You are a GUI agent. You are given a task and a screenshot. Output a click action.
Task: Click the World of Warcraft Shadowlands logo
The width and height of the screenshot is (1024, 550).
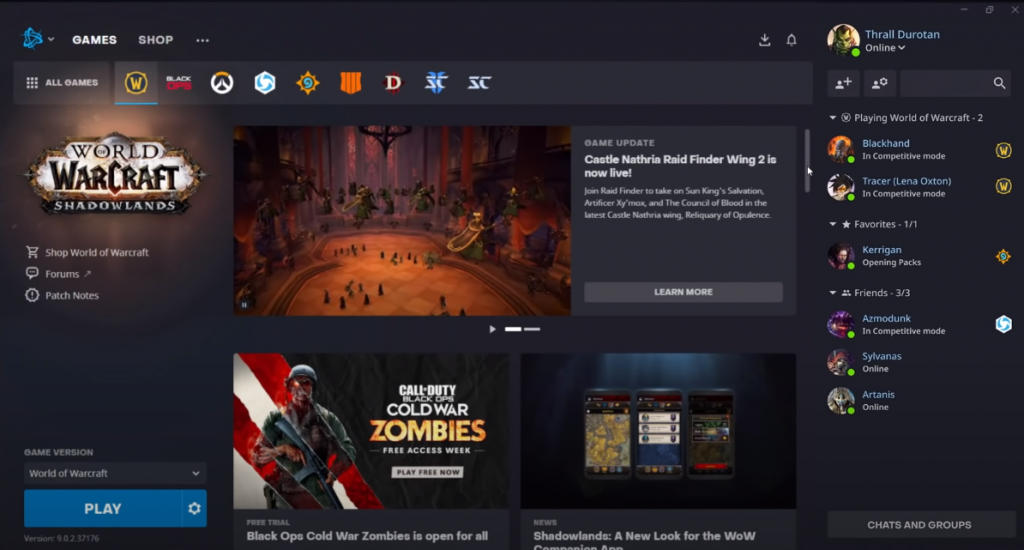pyautogui.click(x=116, y=173)
